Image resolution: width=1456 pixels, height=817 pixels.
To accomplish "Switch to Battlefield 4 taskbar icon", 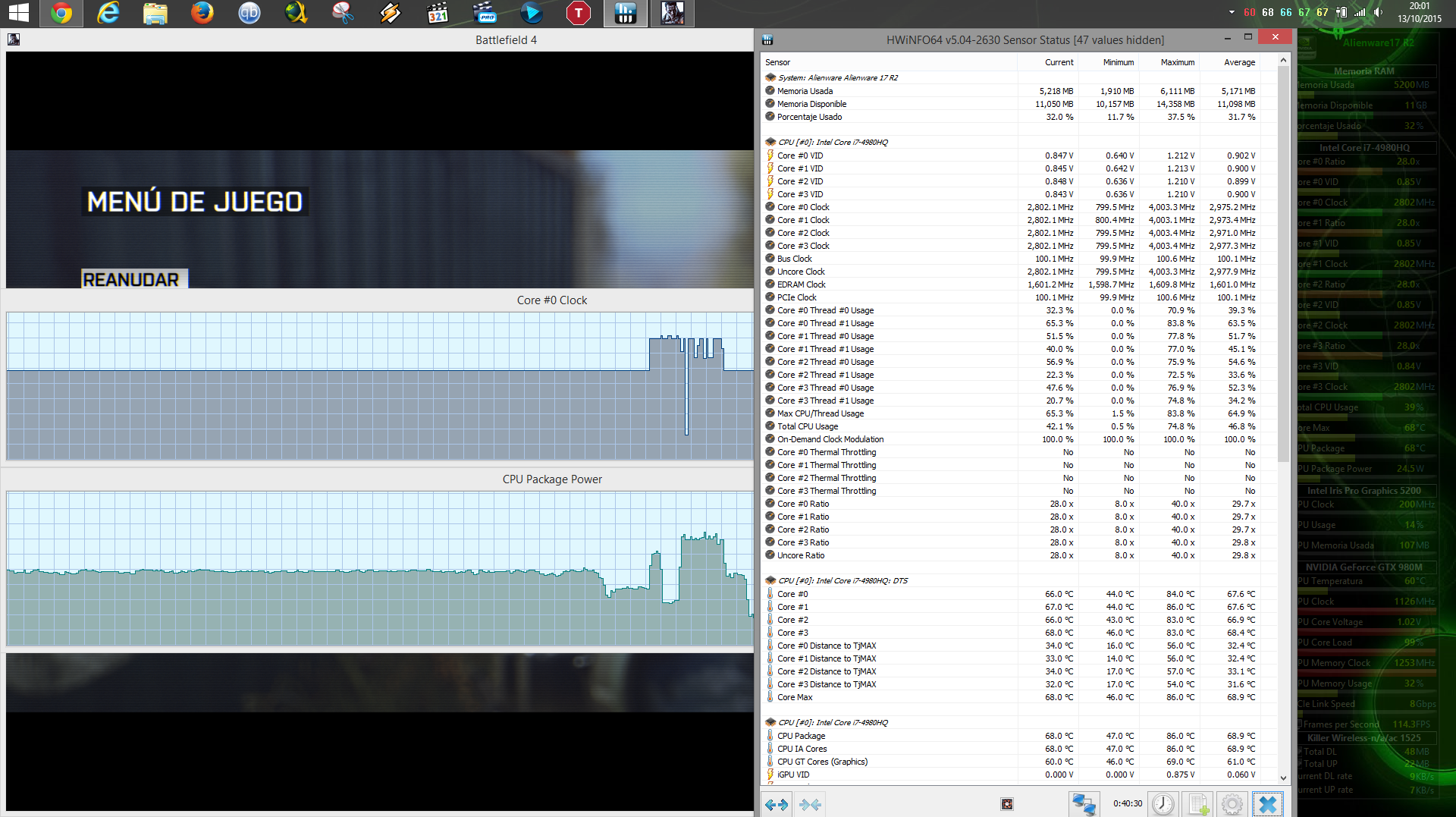I will tap(673, 13).
